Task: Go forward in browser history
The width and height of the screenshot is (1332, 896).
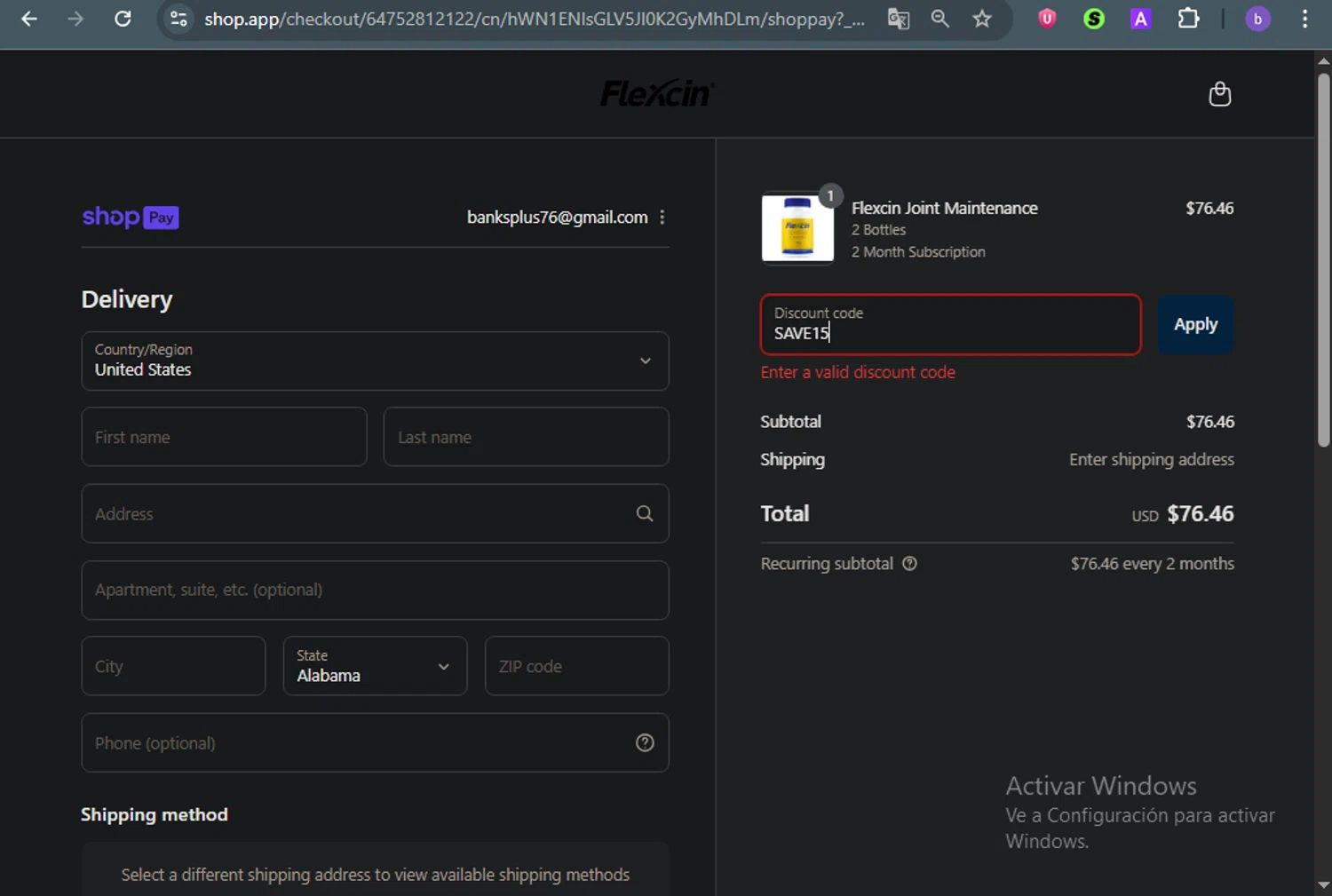Action: coord(76,19)
